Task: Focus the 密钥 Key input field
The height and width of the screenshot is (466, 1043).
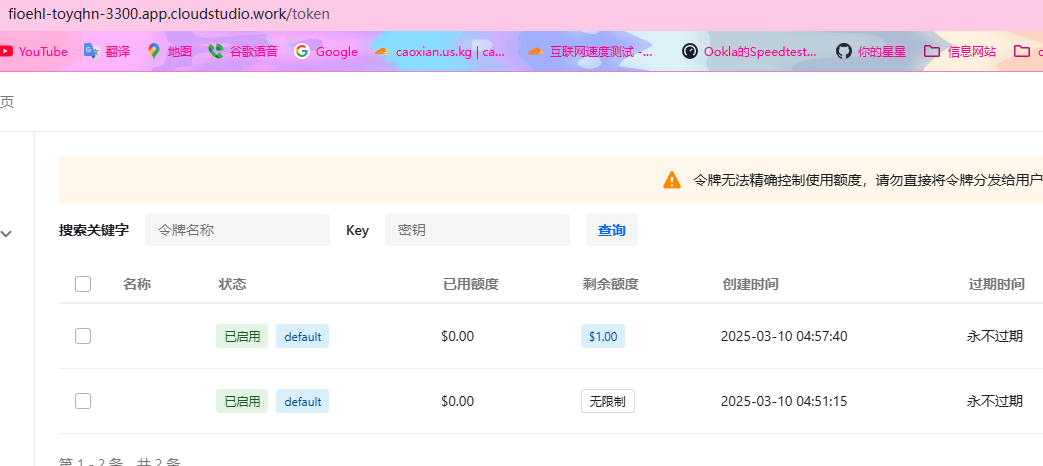Action: [478, 230]
